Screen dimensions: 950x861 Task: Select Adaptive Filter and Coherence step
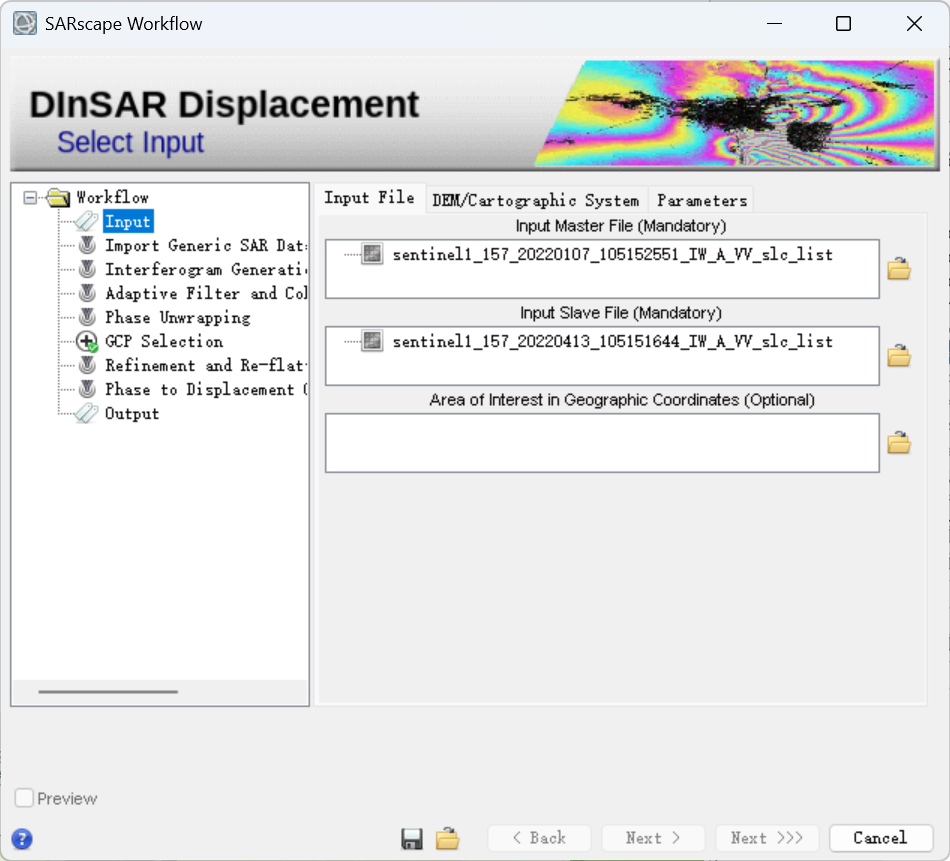coord(205,293)
